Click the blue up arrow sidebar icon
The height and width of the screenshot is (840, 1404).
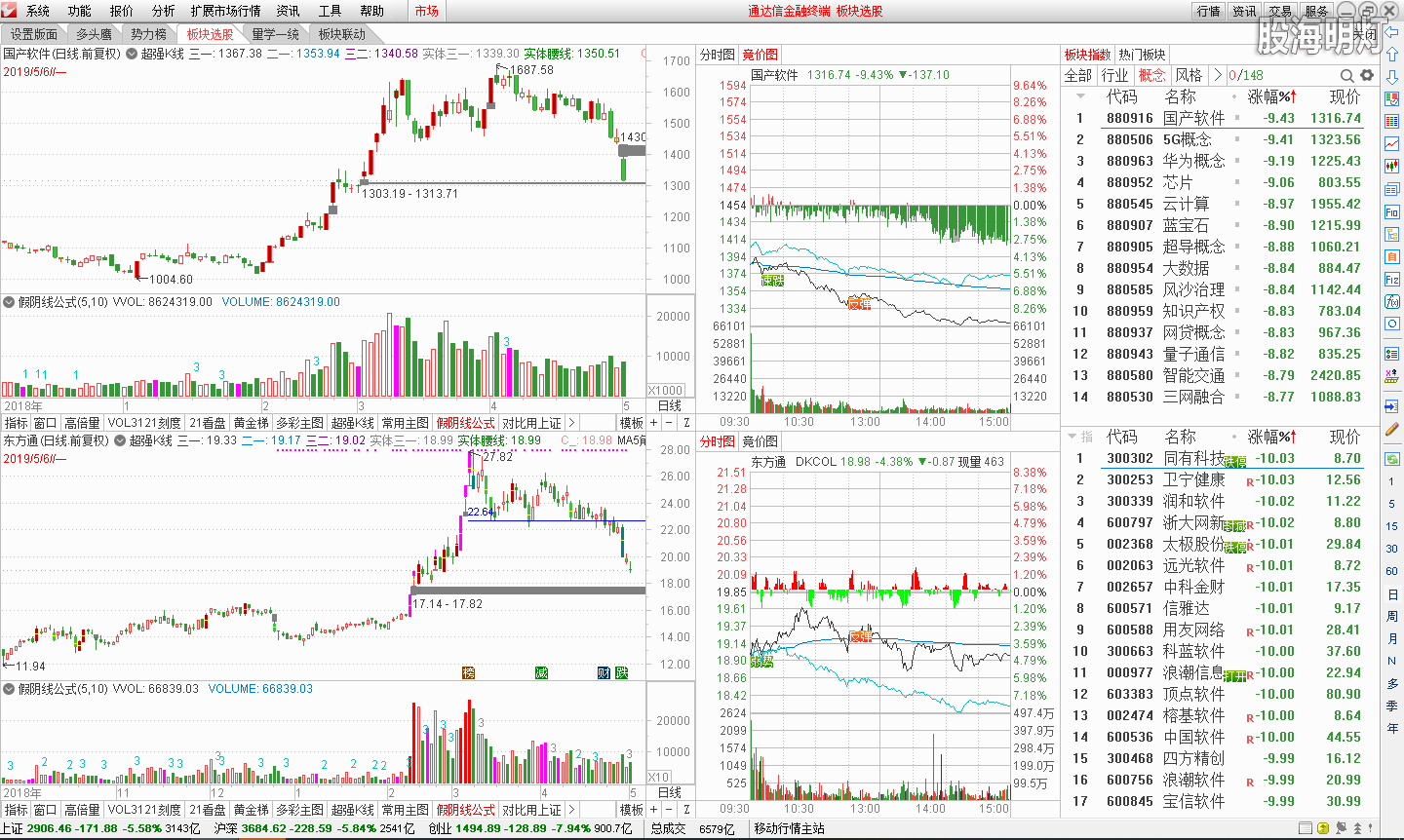[x=1391, y=56]
